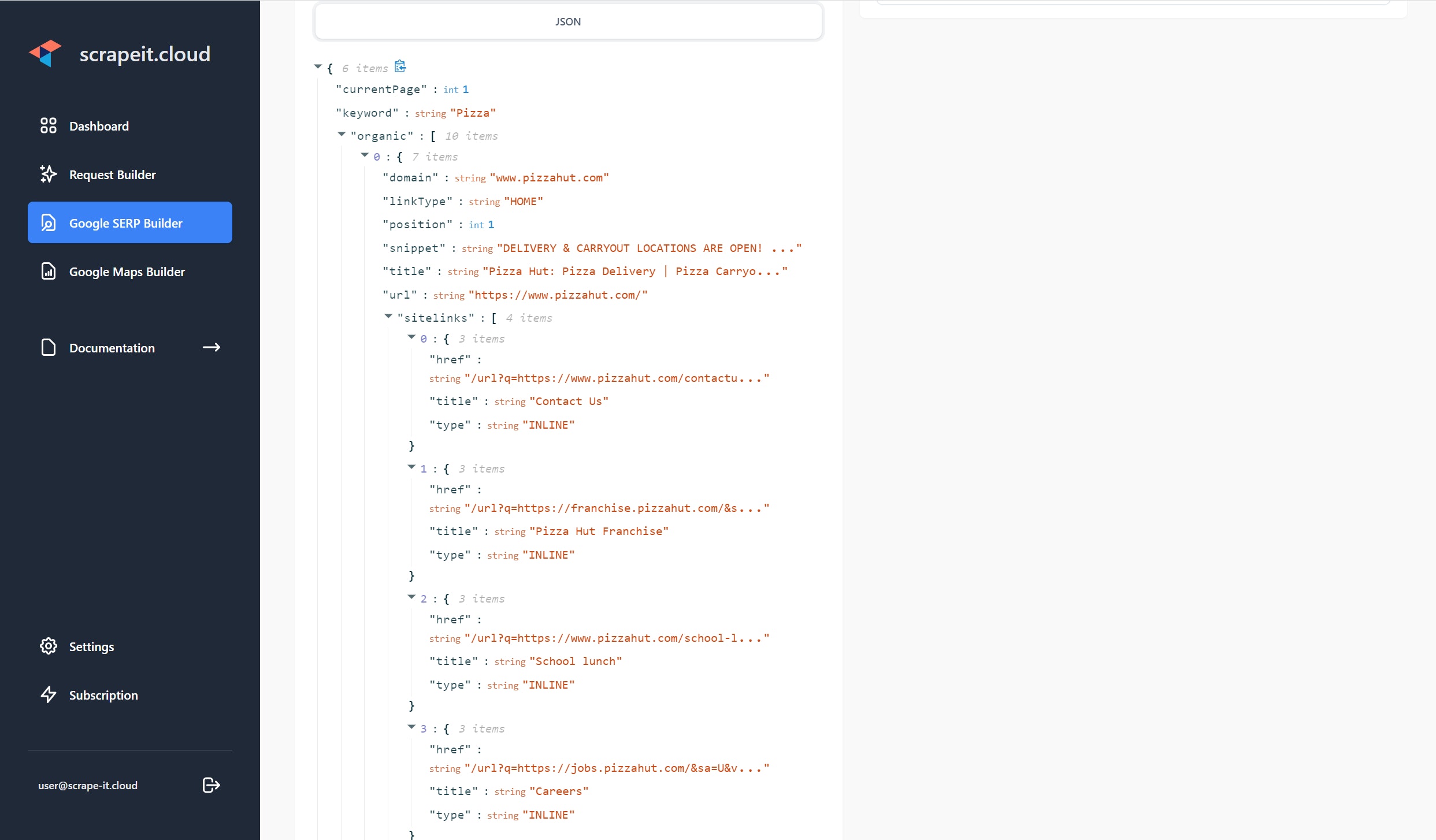Image resolution: width=1436 pixels, height=840 pixels.
Task: Click the jobs.pizzahut.com href value
Action: click(x=617, y=768)
